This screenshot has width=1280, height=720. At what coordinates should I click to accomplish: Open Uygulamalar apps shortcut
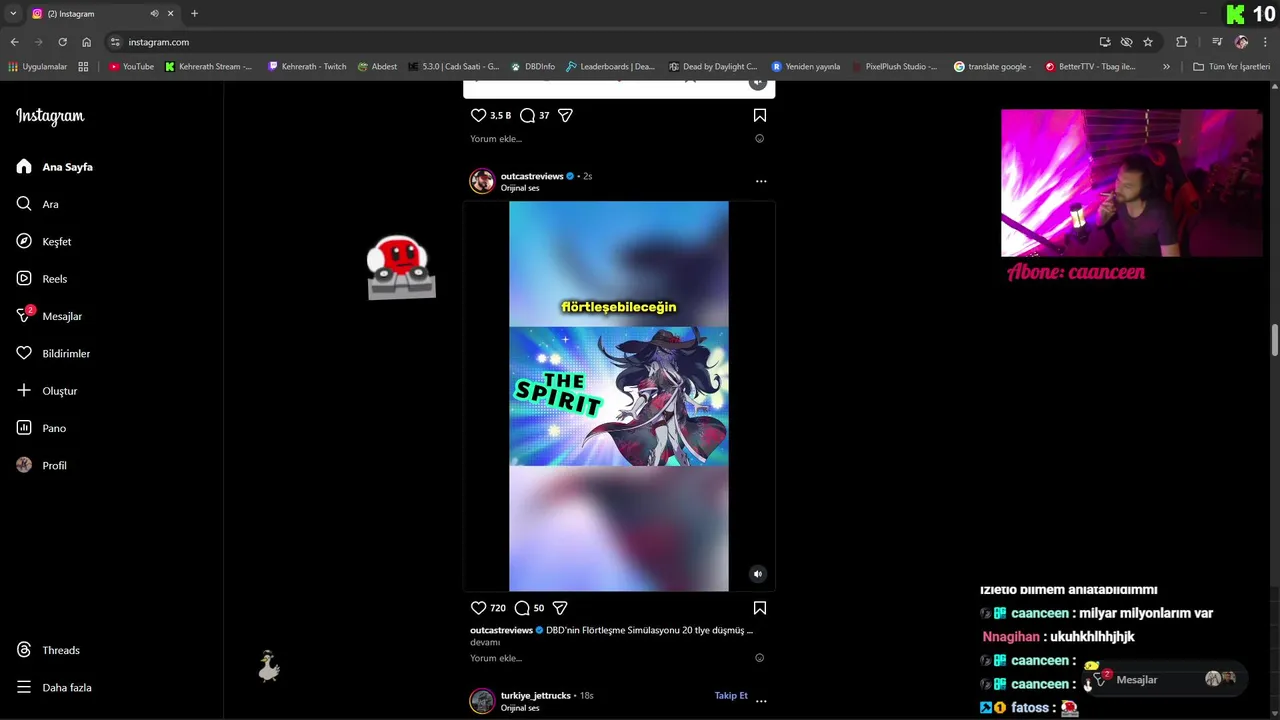[x=37, y=67]
